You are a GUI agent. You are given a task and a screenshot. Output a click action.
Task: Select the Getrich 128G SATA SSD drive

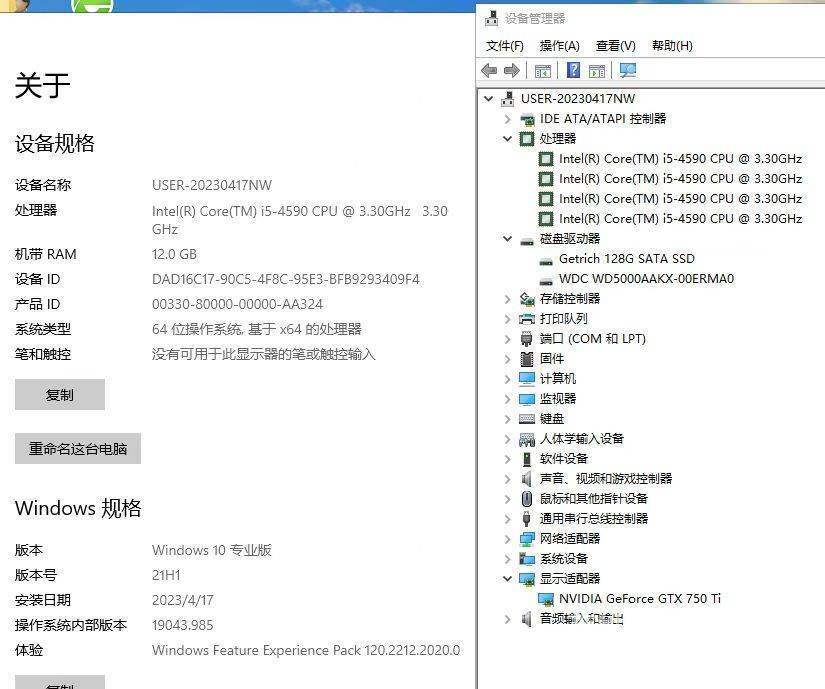(x=627, y=259)
